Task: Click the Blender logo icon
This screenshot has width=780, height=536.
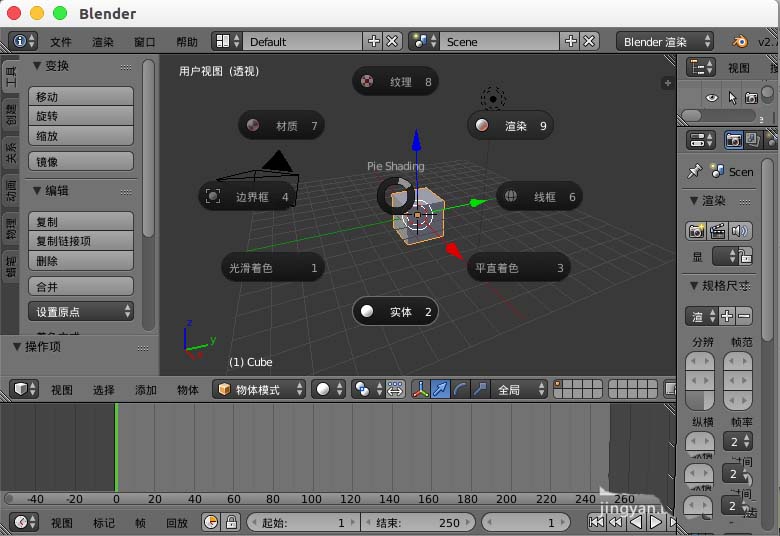Action: (739, 41)
